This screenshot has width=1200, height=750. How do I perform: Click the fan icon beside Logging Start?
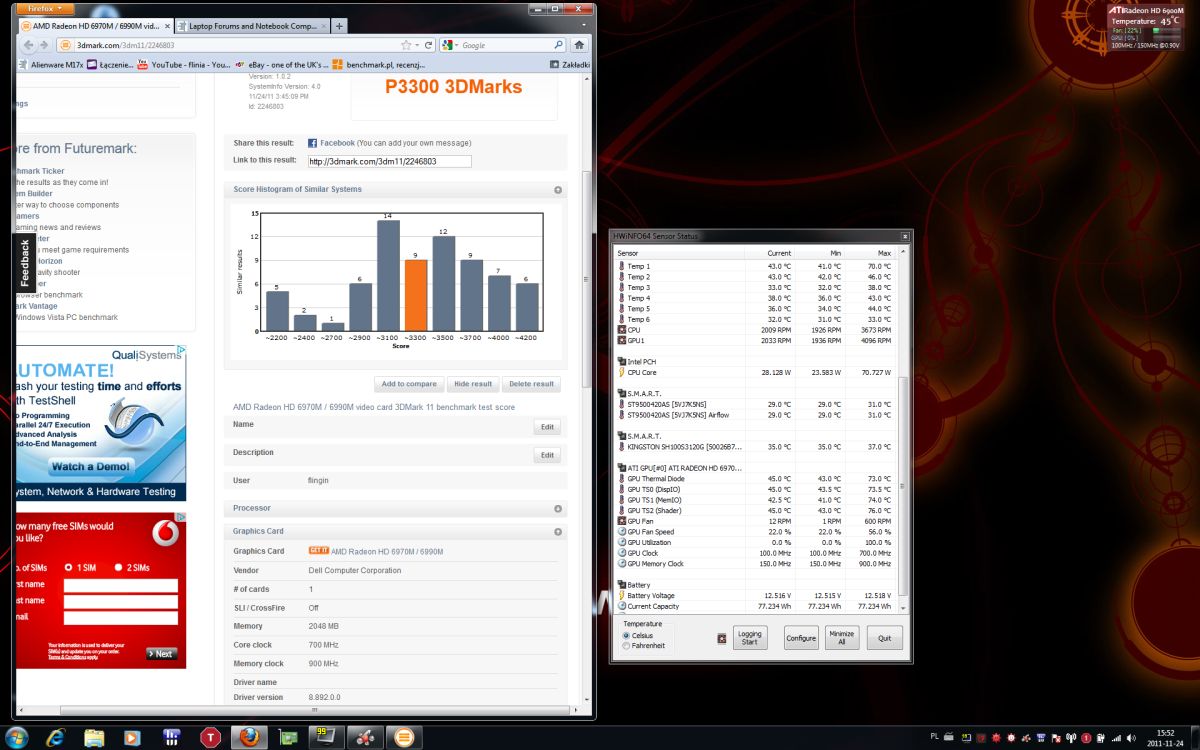pyautogui.click(x=722, y=638)
